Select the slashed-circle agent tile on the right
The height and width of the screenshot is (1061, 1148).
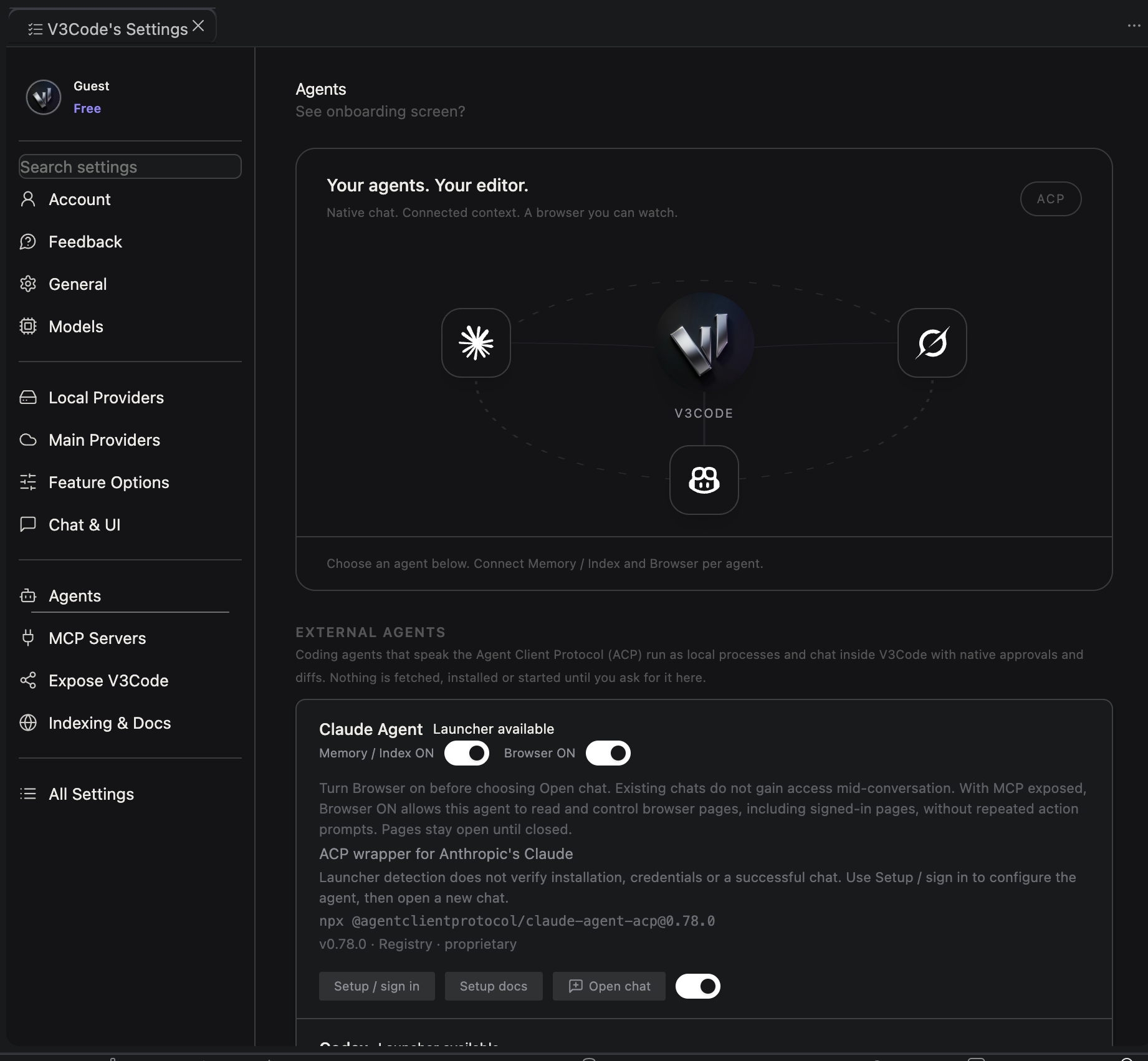(932, 343)
